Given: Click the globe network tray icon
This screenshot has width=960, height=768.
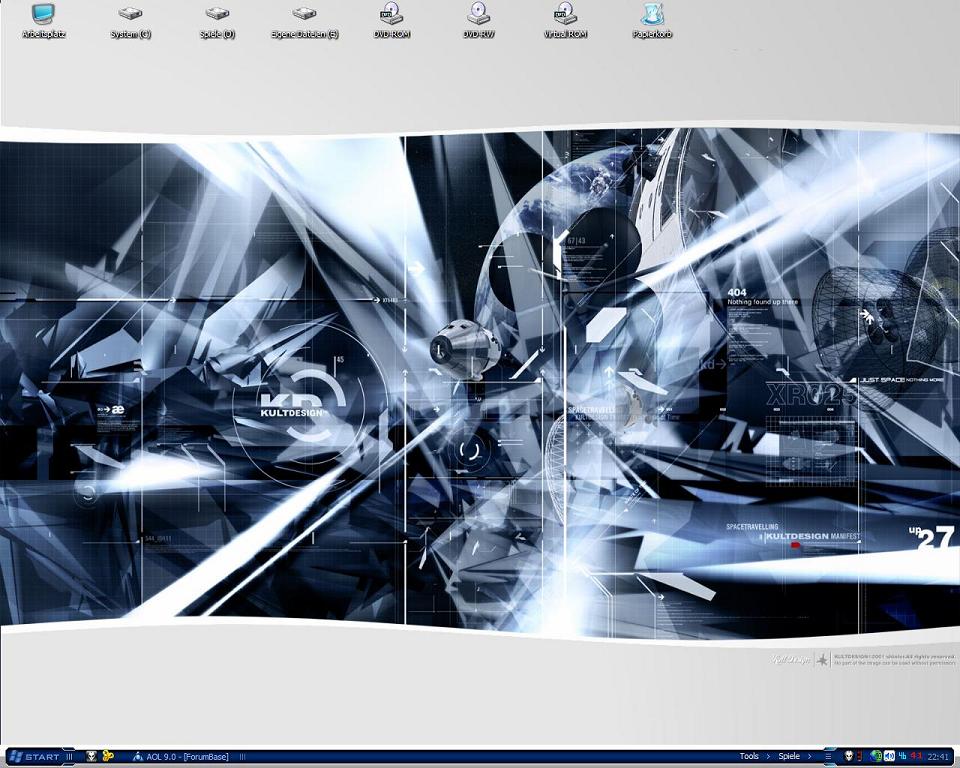Looking at the screenshot, I should pyautogui.click(x=876, y=756).
